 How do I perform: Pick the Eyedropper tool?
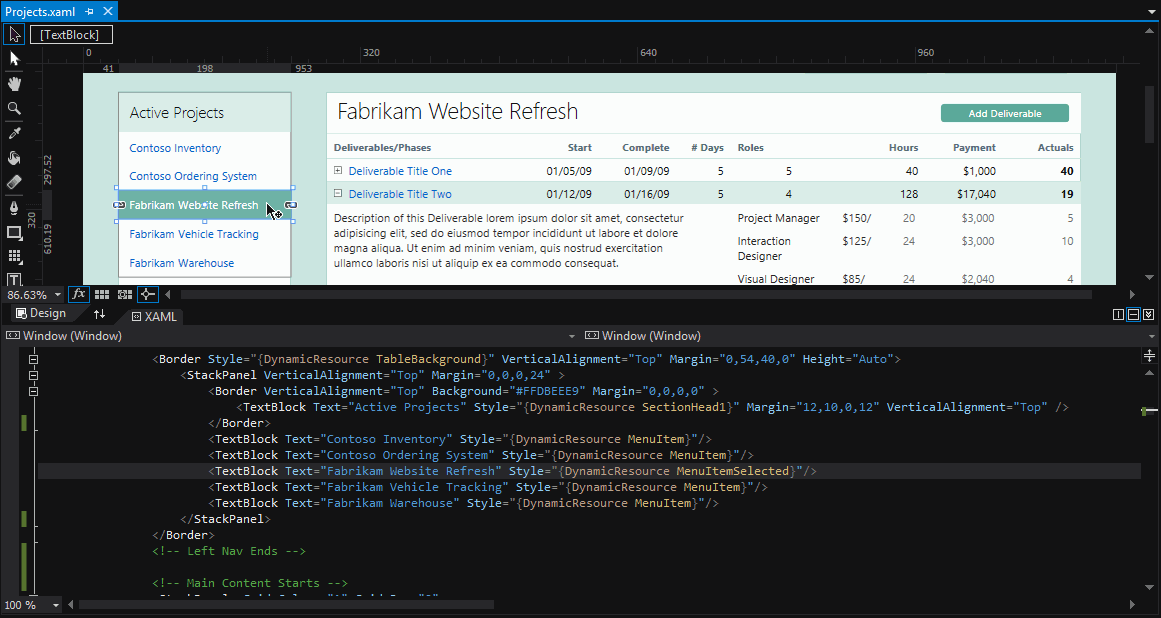point(14,133)
